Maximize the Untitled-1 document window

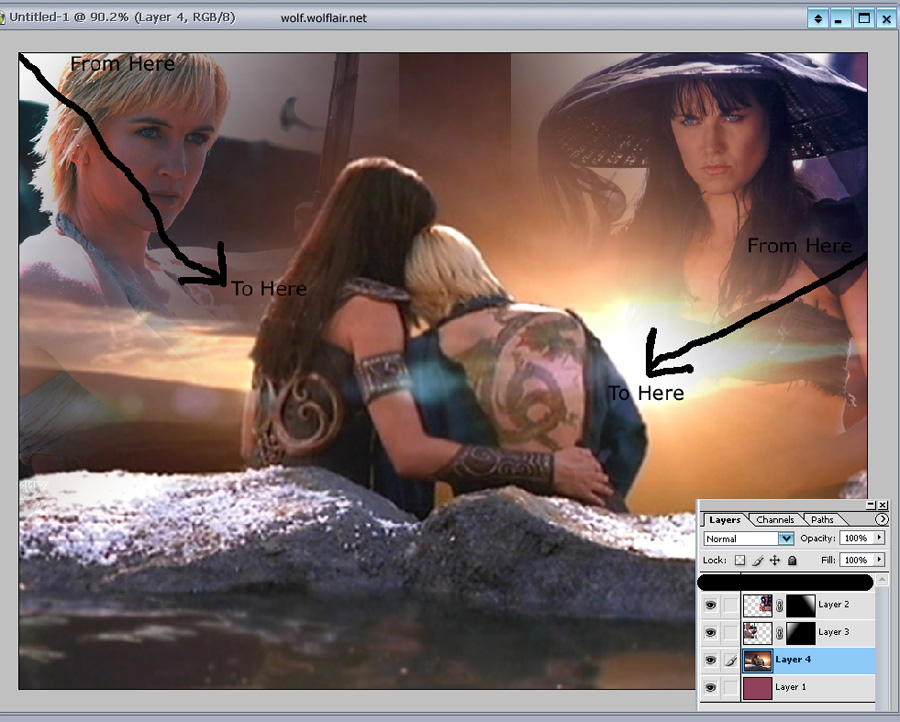(x=864, y=18)
